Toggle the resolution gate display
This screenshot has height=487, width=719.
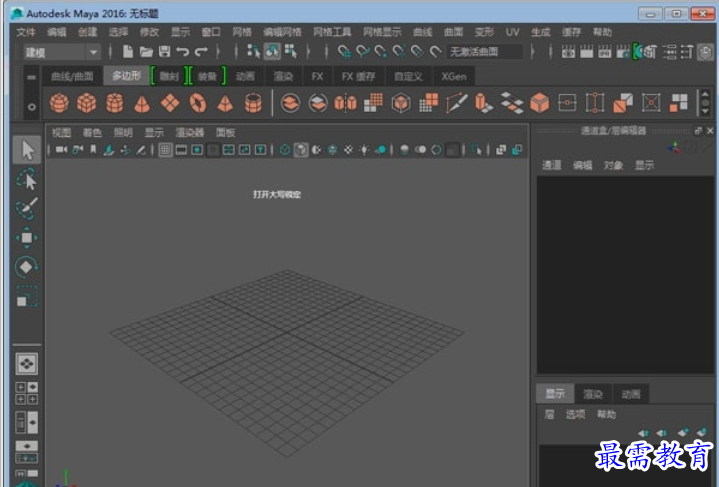(x=197, y=150)
